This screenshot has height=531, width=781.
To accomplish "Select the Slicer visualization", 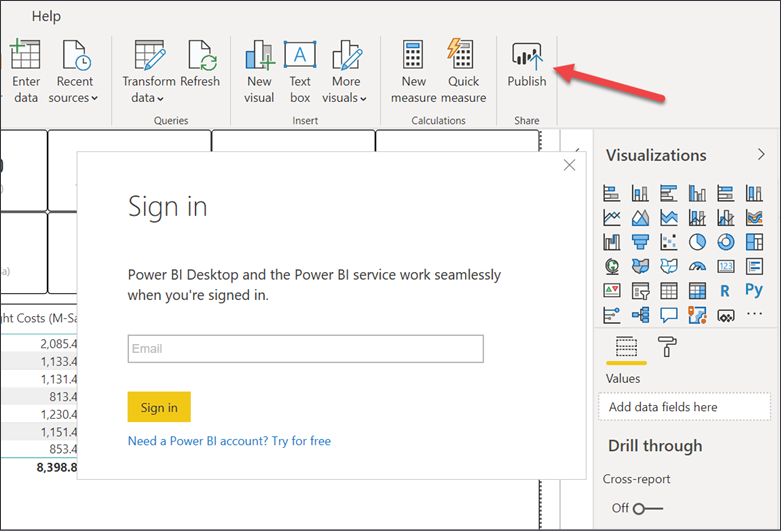I will (x=640, y=290).
